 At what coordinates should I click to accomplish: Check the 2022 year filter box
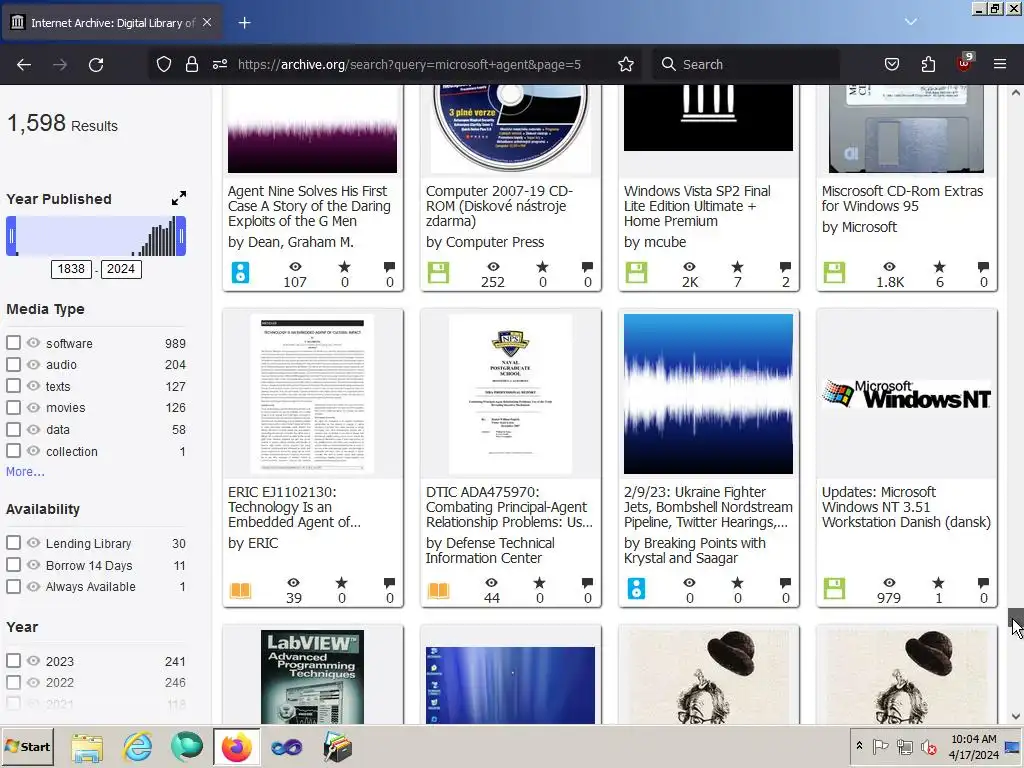tap(13, 682)
